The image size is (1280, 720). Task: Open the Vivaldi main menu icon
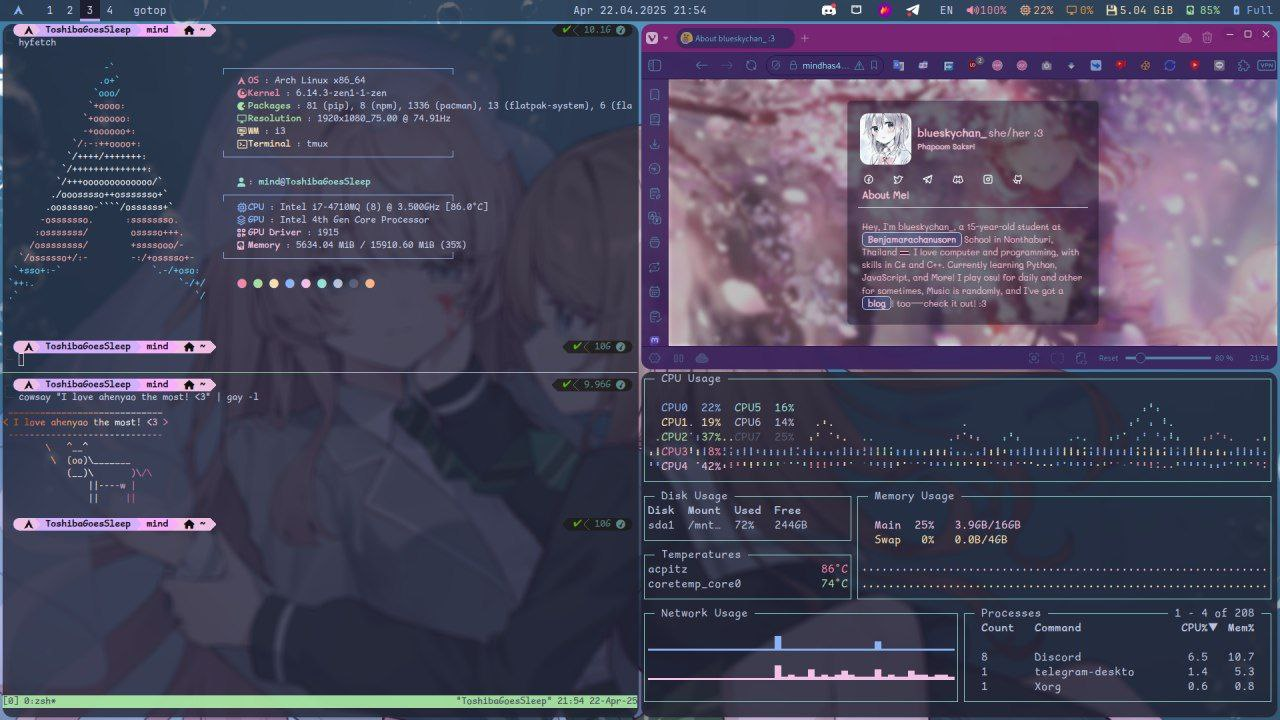point(653,38)
